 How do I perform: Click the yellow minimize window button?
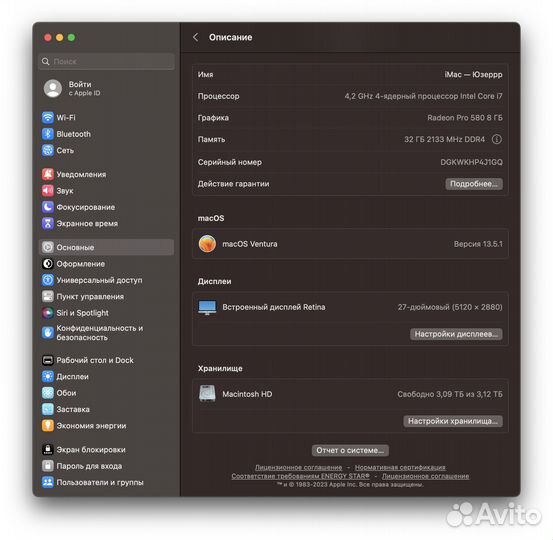(x=60, y=37)
